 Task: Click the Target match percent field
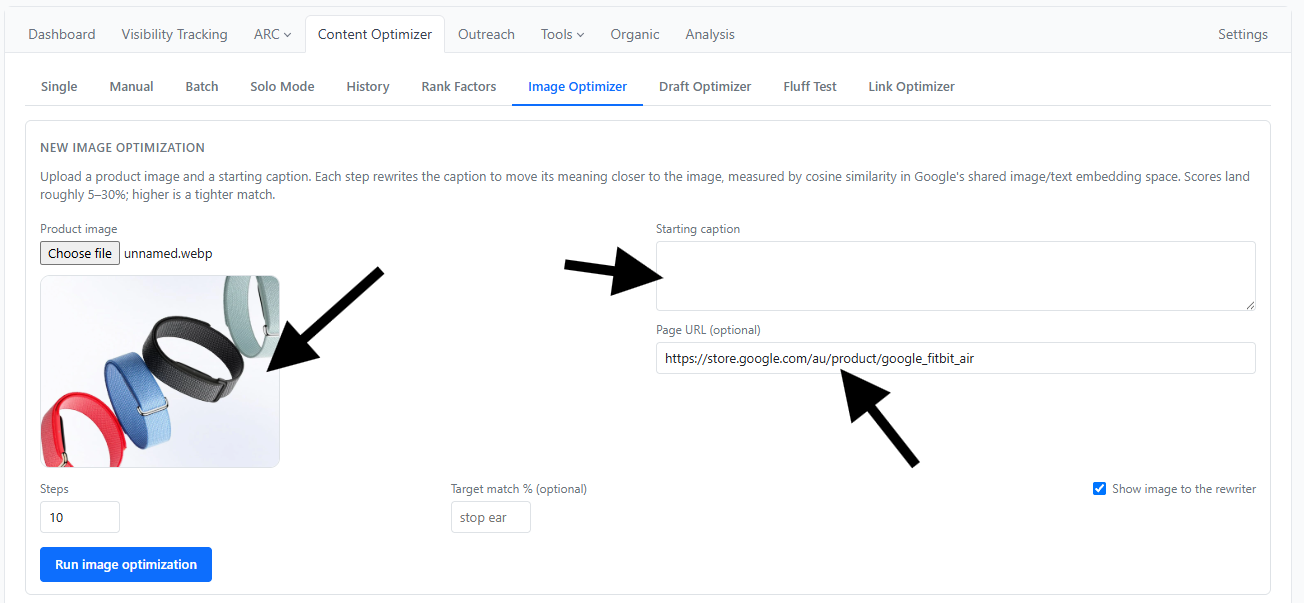click(491, 517)
